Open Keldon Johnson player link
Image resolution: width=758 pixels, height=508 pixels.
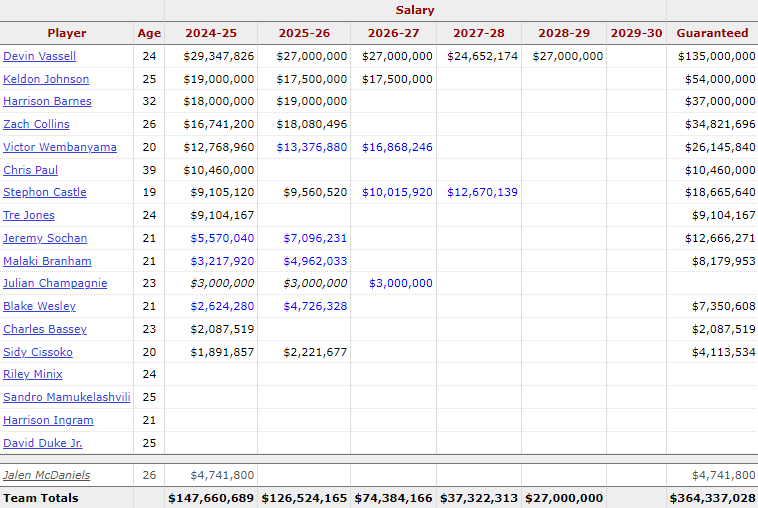46,79
